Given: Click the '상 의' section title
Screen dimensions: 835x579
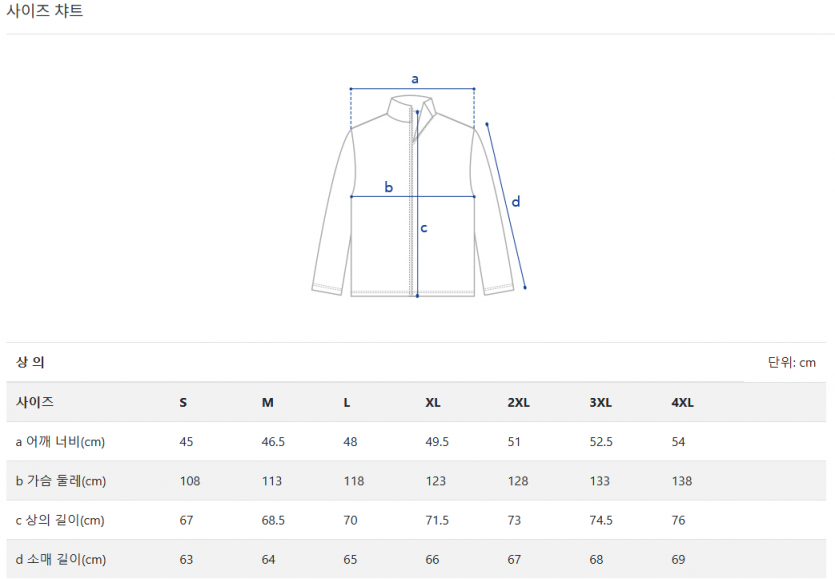Looking at the screenshot, I should click(x=31, y=362).
